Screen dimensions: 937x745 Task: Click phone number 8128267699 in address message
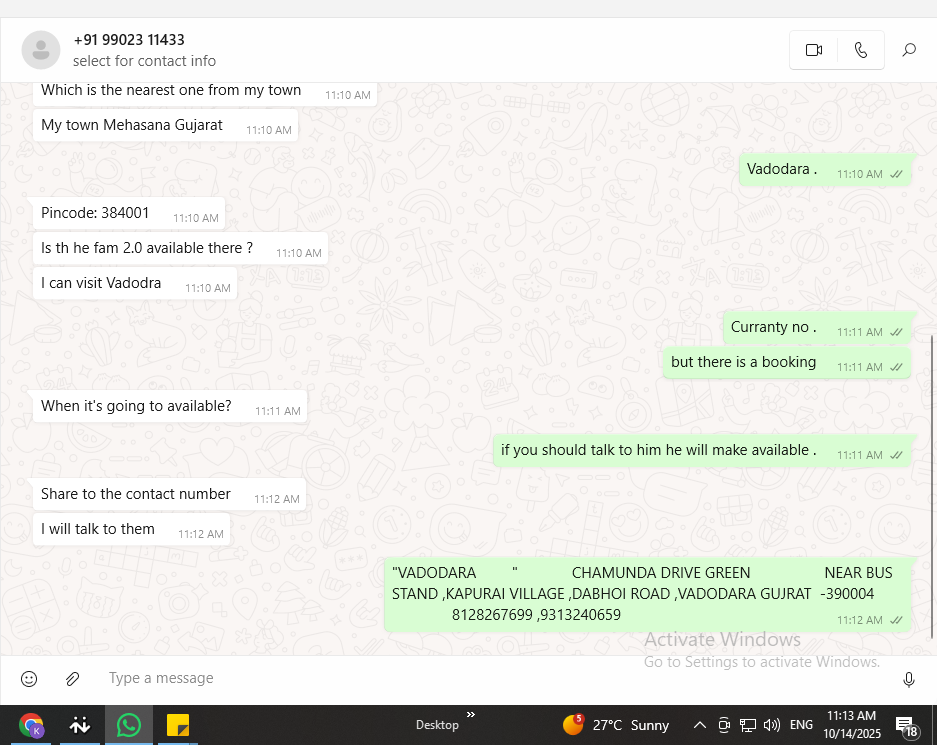point(492,615)
